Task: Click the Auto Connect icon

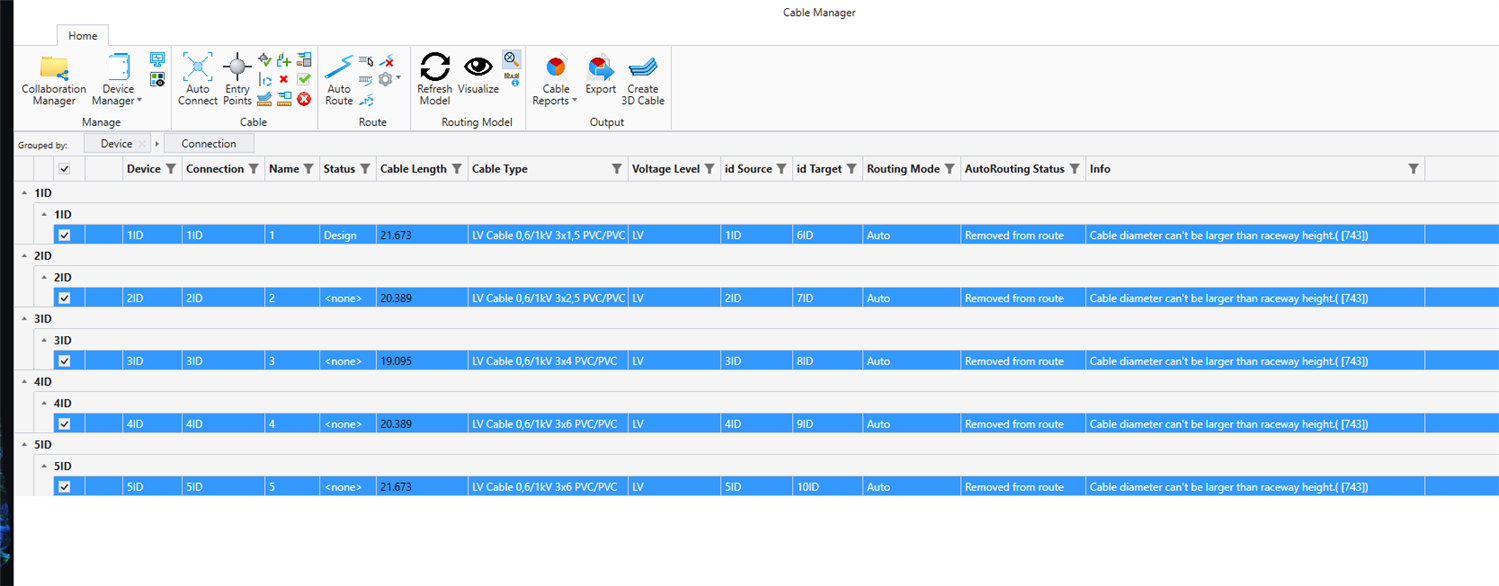Action: 198,80
